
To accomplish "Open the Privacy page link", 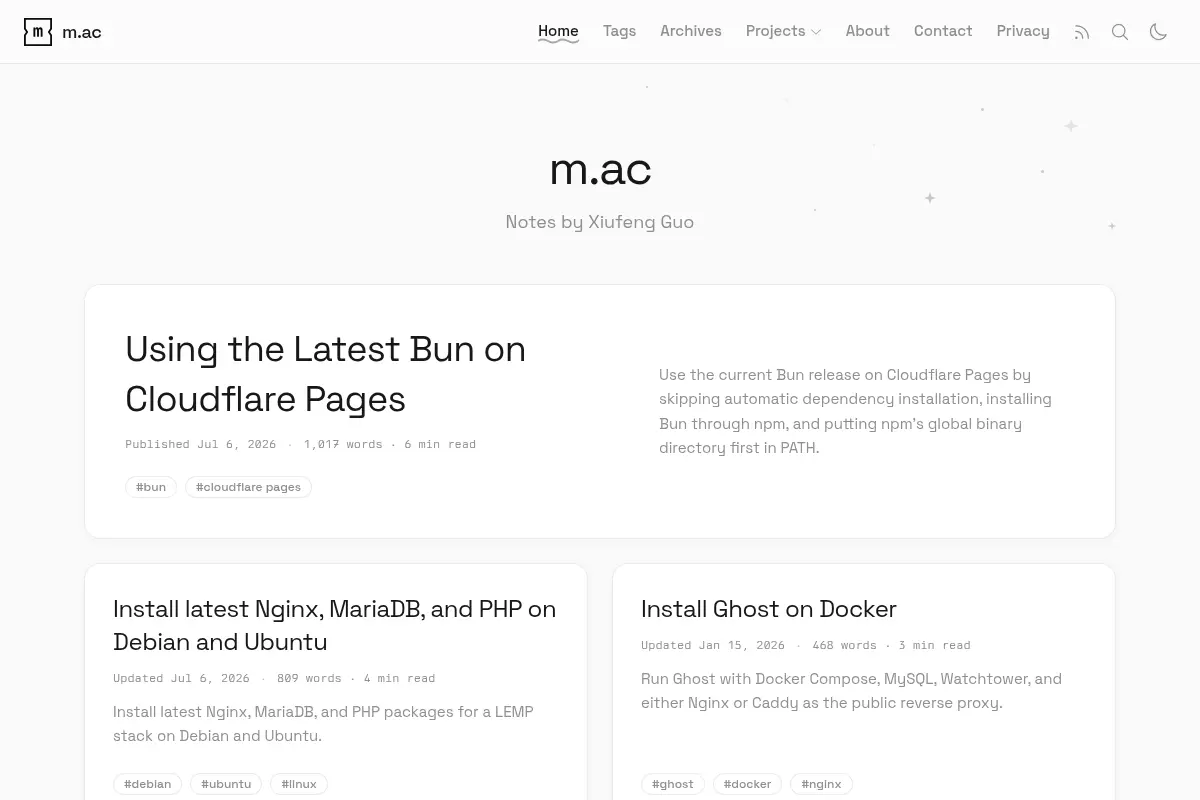I will (1023, 31).
